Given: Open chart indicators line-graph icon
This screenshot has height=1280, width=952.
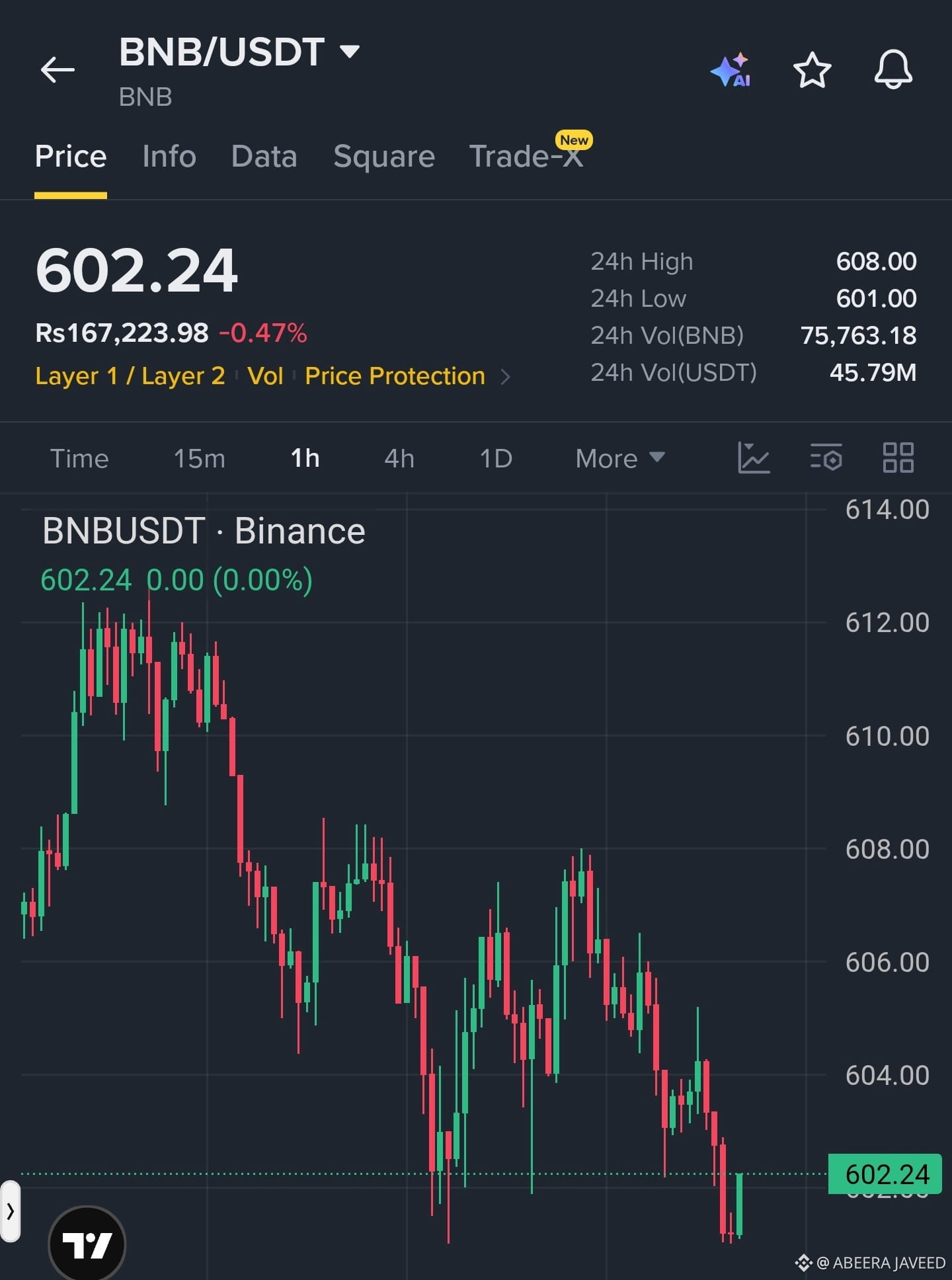Looking at the screenshot, I should (754, 458).
